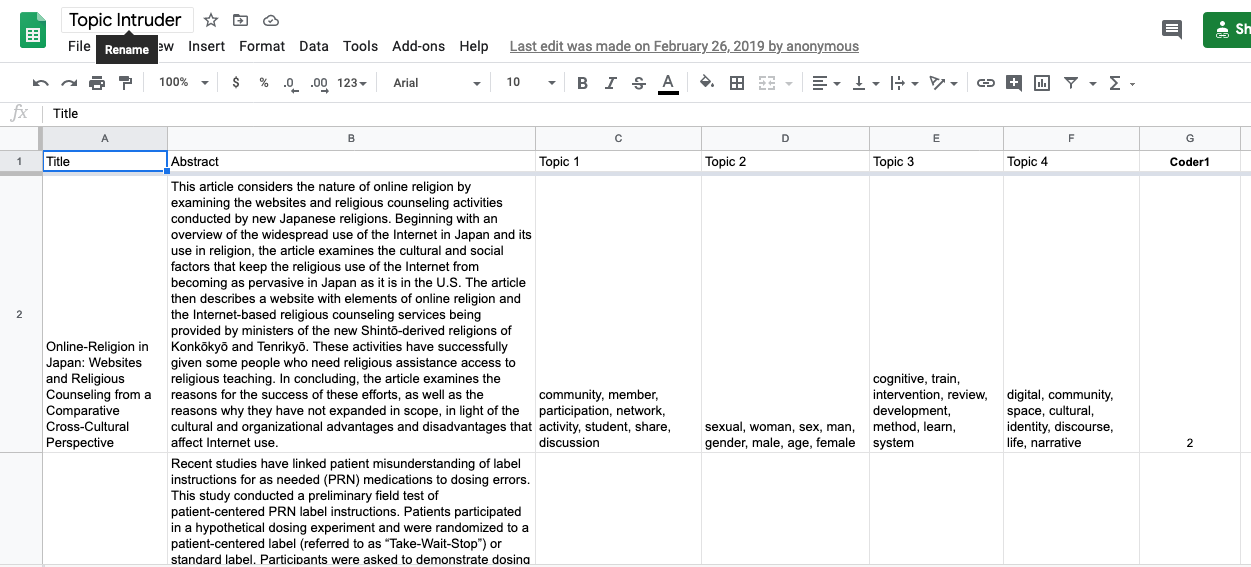1251x567 pixels.
Task: Open the Help menu
Action: [x=474, y=46]
